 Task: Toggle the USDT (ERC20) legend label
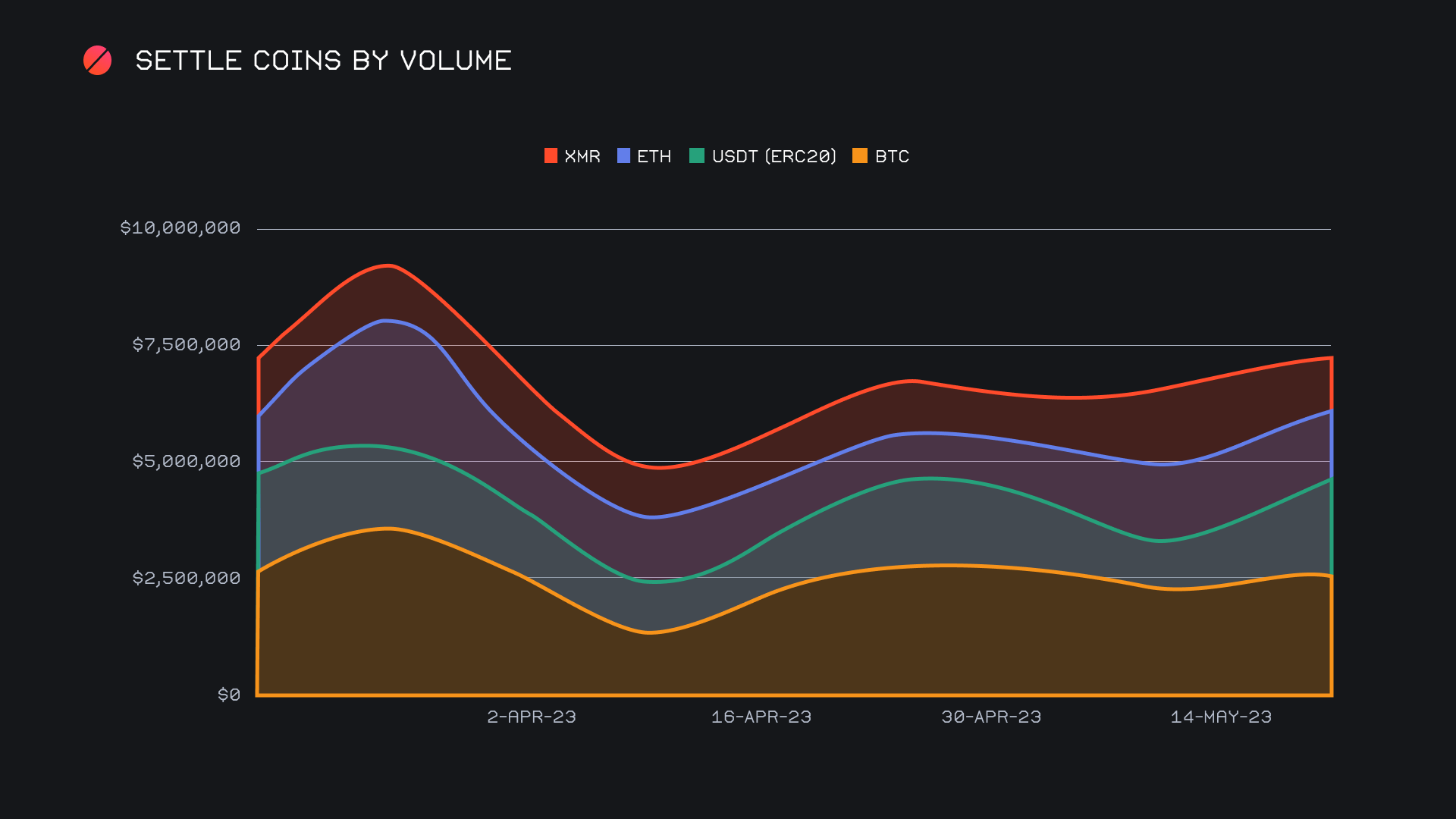coord(773,156)
